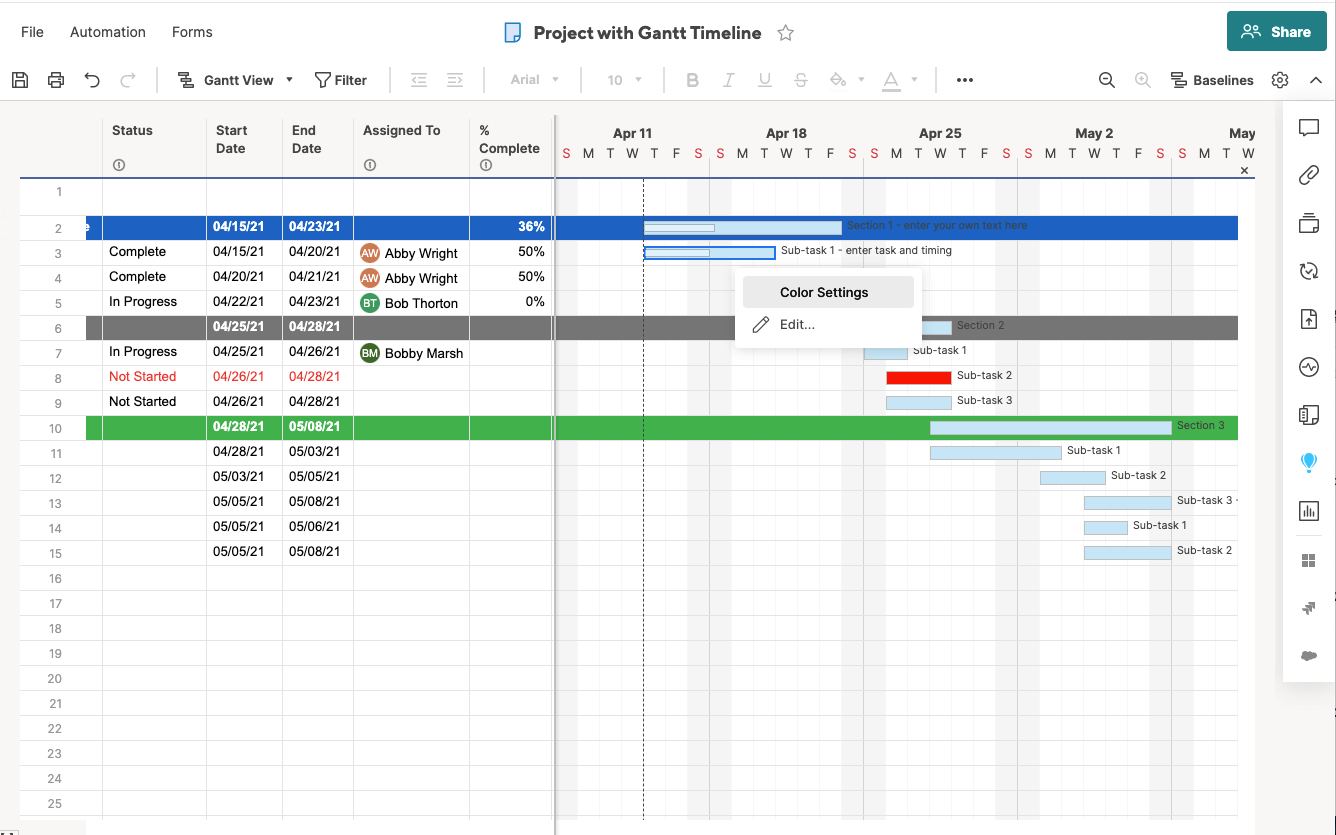
Task: Select Color Settings in context menu
Action: [x=828, y=292]
